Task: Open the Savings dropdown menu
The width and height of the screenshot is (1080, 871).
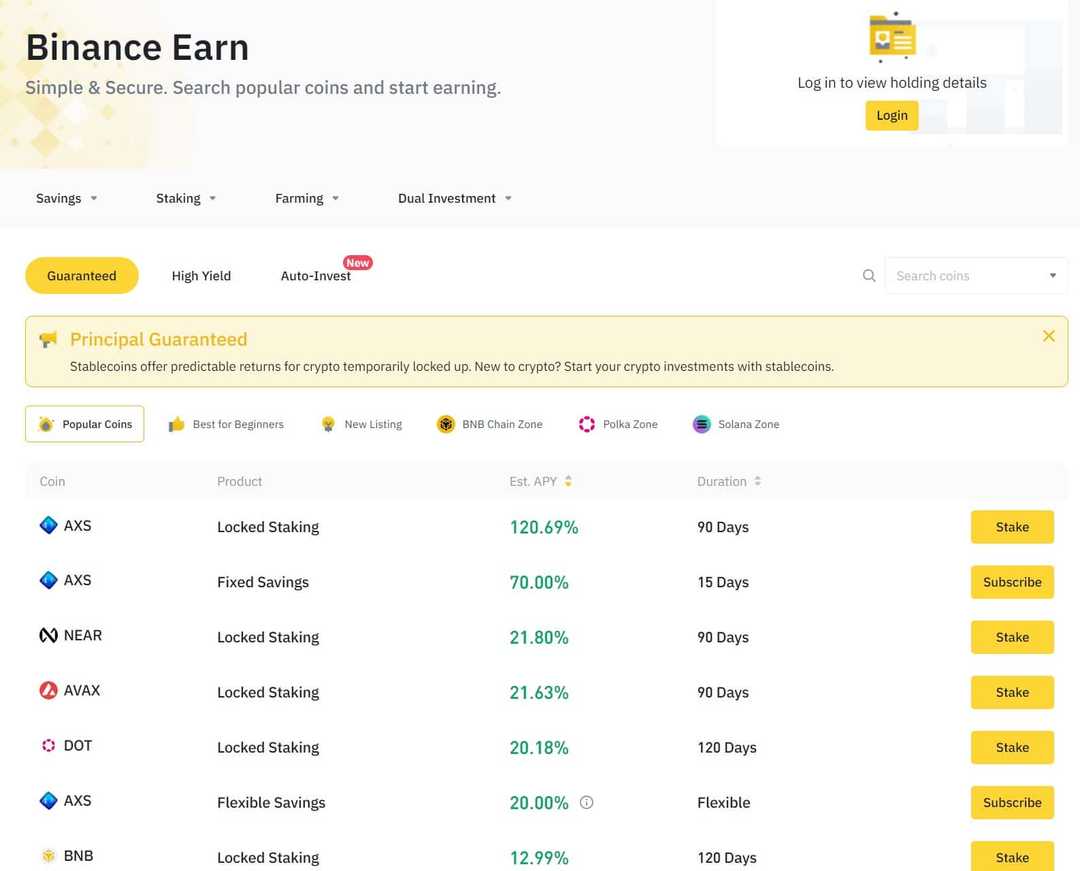Action: (66, 198)
